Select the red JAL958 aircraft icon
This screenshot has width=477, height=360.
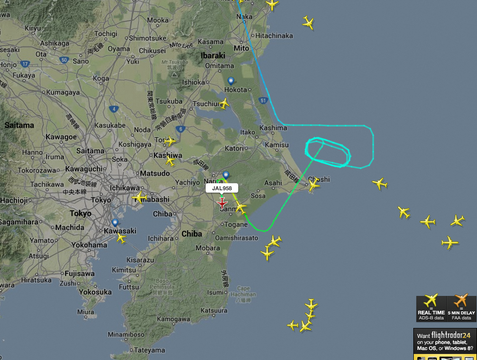222,202
